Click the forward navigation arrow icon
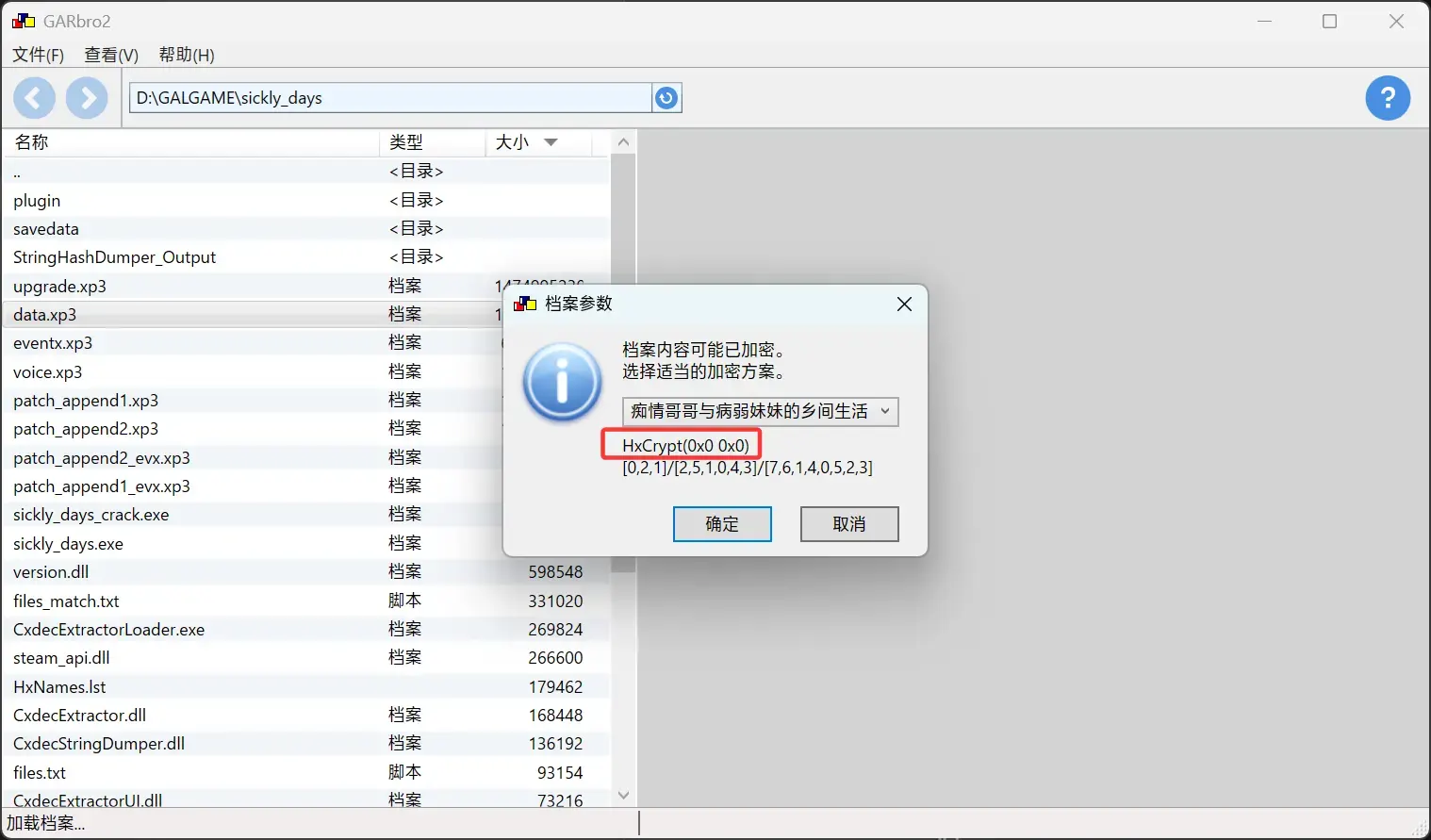Screen dimensions: 1431x840 (87, 98)
